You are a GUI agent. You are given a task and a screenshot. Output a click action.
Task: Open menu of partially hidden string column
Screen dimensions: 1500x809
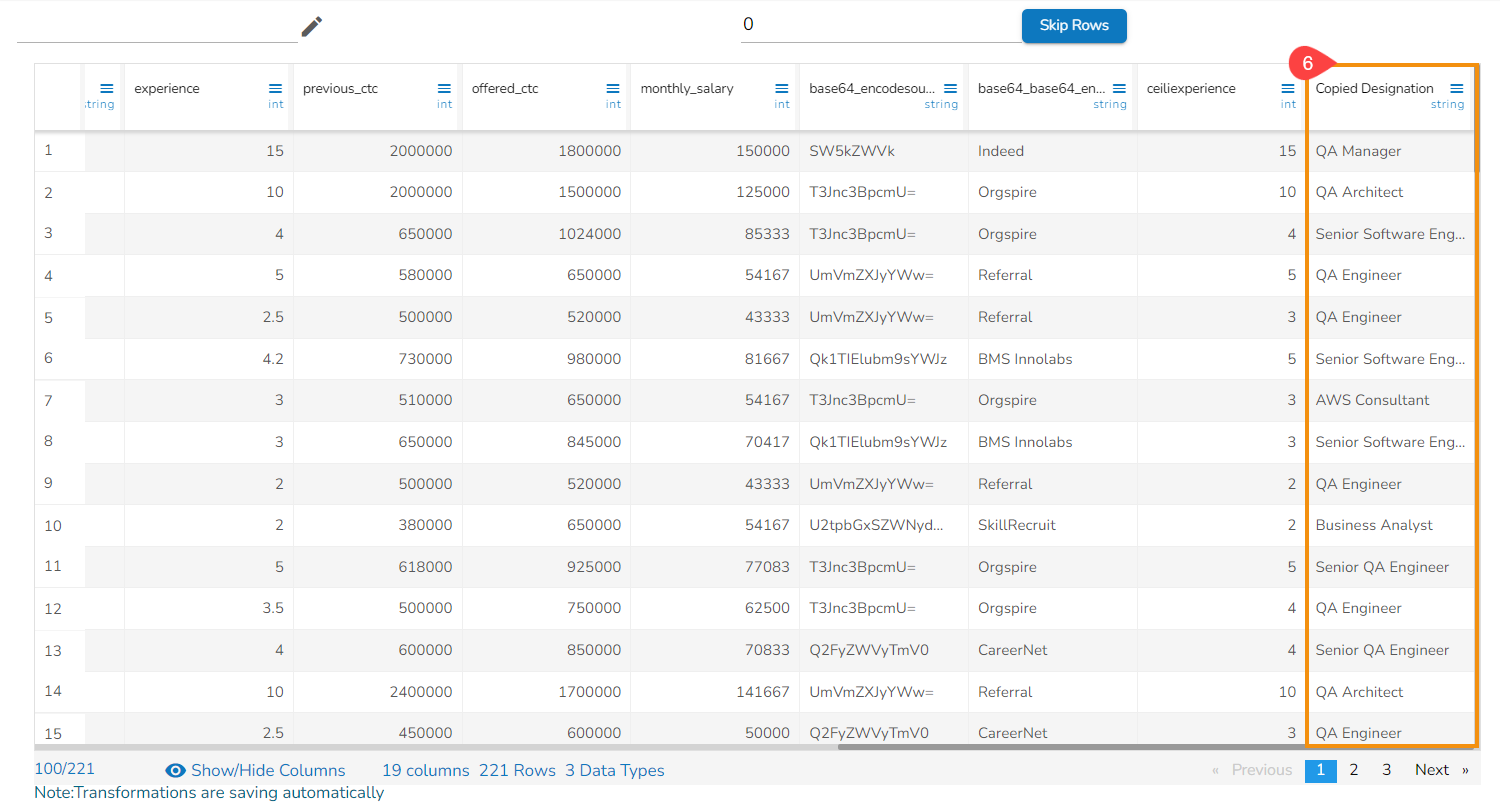[x=107, y=89]
